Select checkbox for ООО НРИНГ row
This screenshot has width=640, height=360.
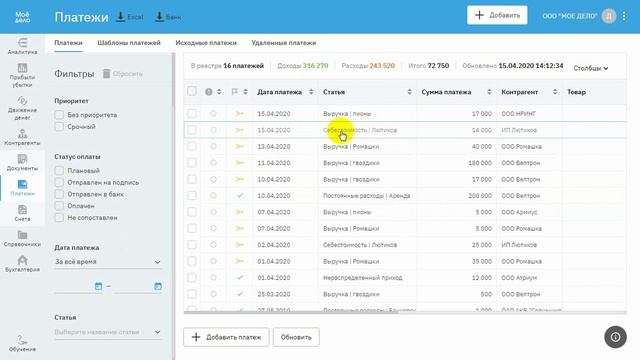click(192, 113)
